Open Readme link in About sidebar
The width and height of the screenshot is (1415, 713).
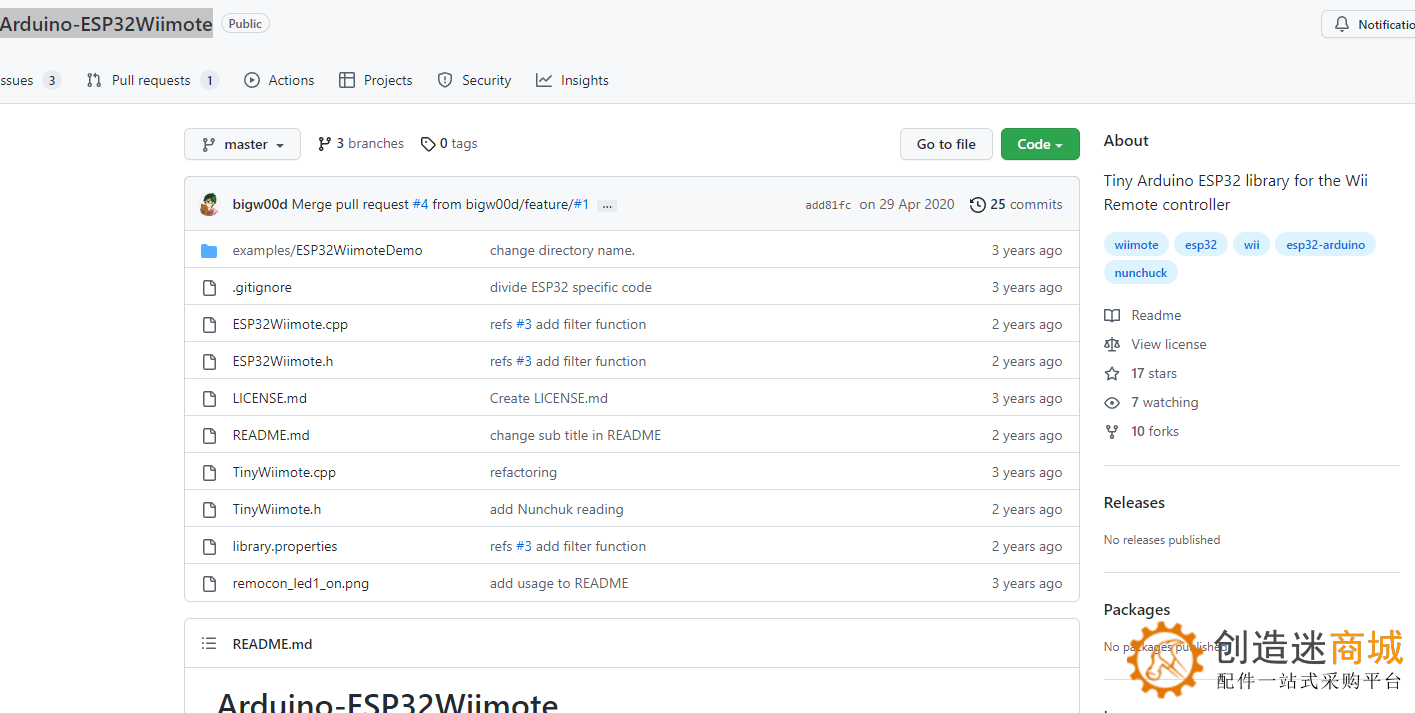click(1143, 315)
